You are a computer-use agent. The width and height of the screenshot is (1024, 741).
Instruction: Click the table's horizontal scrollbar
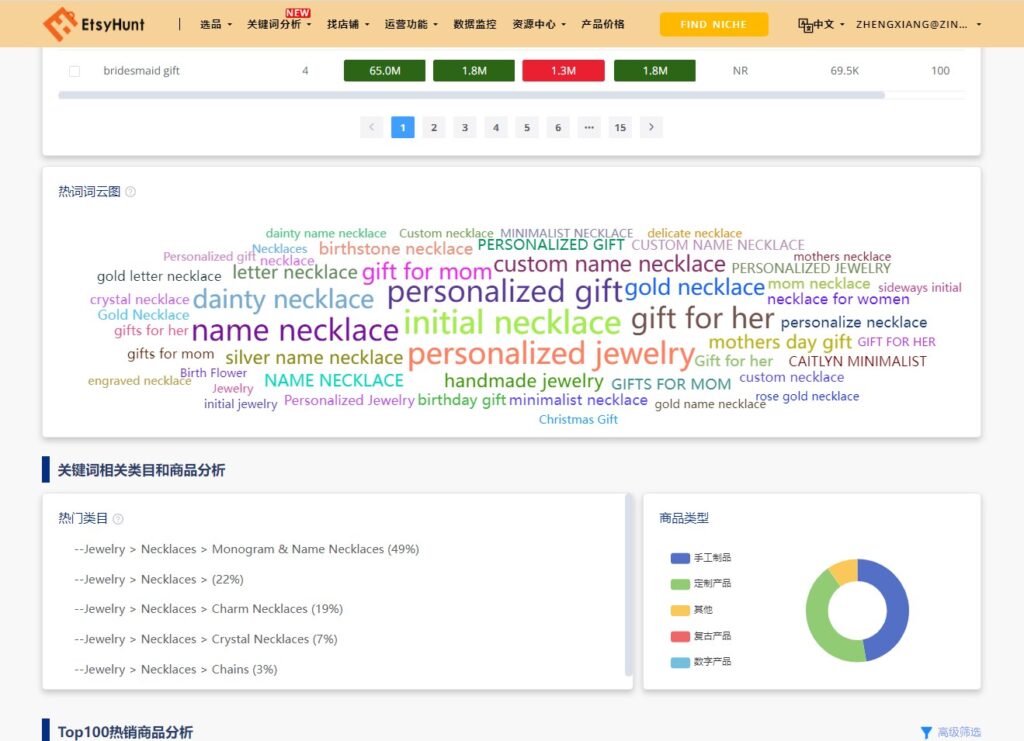point(471,95)
